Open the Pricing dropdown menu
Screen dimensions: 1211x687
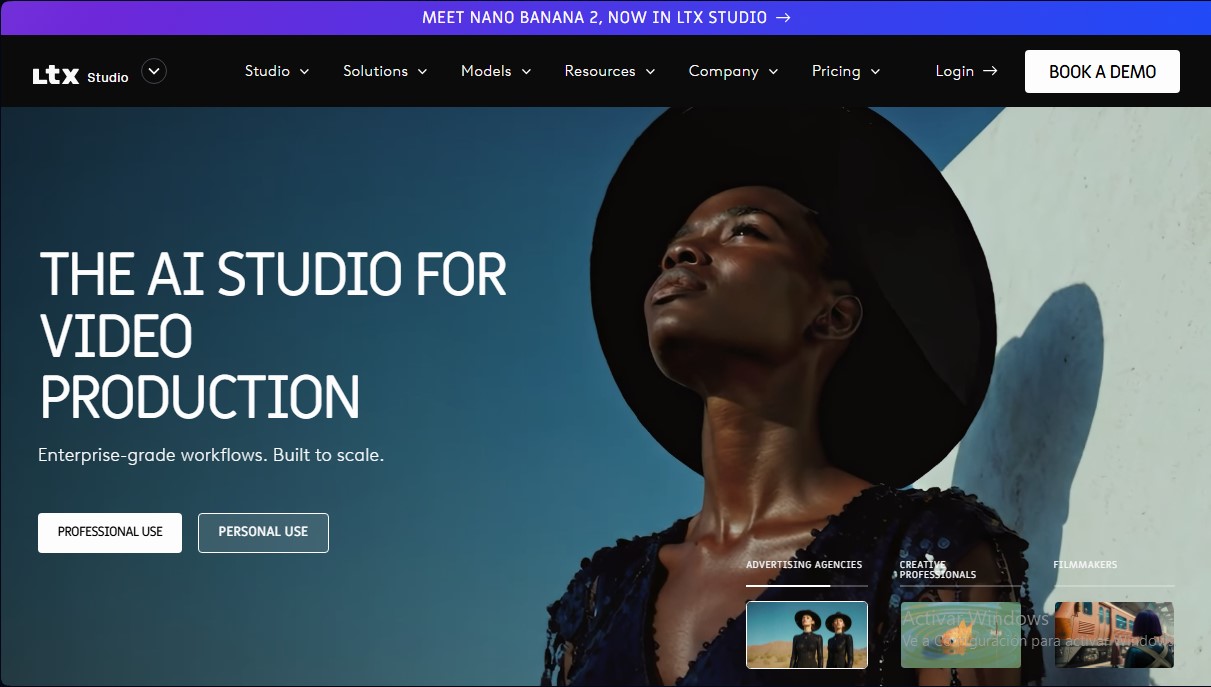pos(845,71)
